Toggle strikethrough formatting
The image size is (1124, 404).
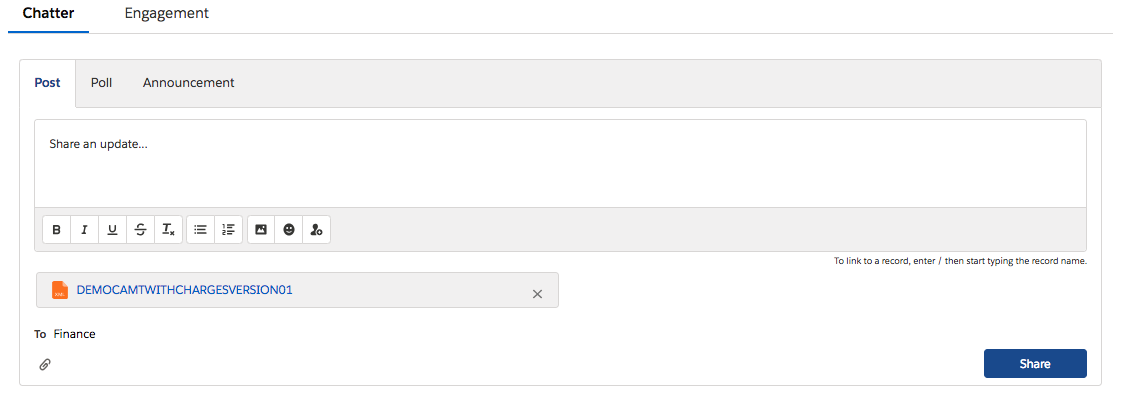click(140, 230)
